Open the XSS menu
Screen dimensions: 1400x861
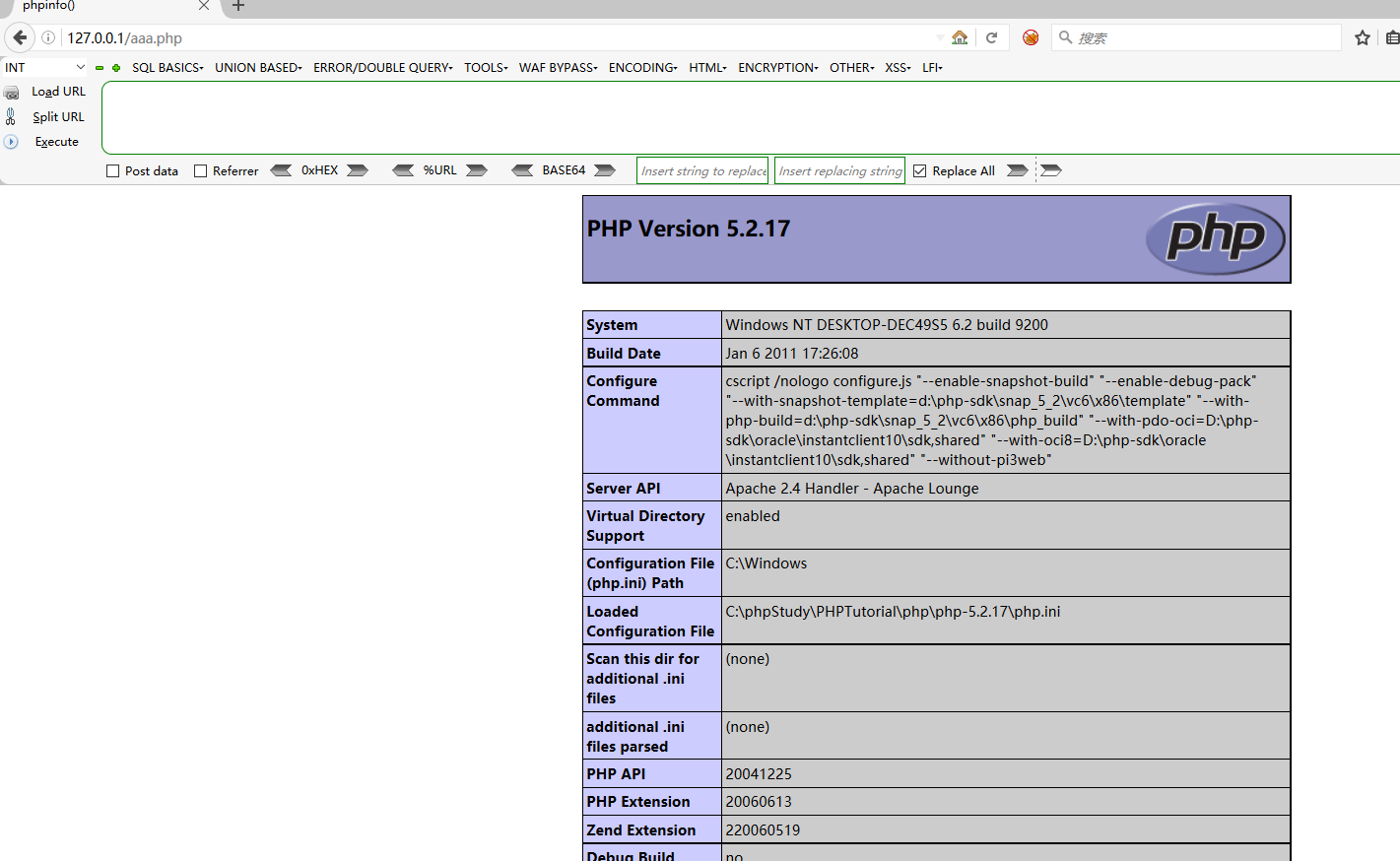point(898,68)
